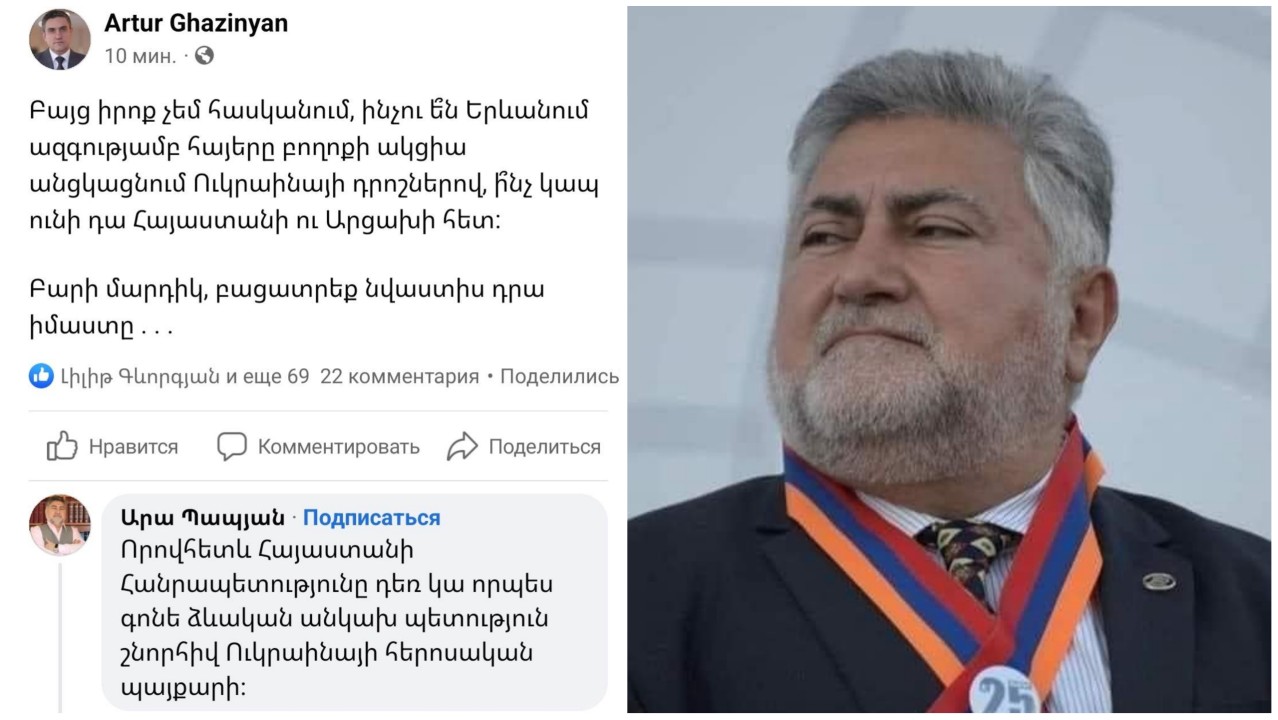Select 'Комментировать' to write a comment
Screen dimensions: 1278x720
pyautogui.click(x=339, y=447)
